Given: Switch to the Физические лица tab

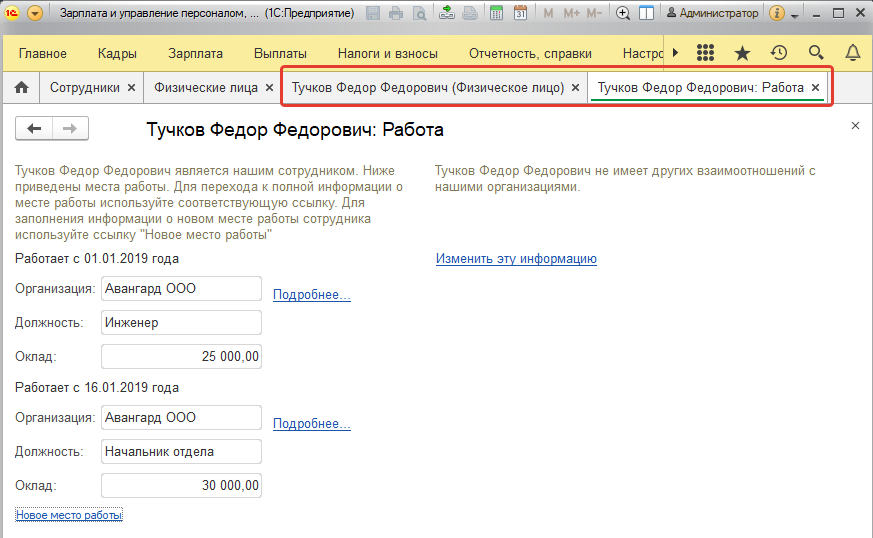Looking at the screenshot, I should [205, 88].
